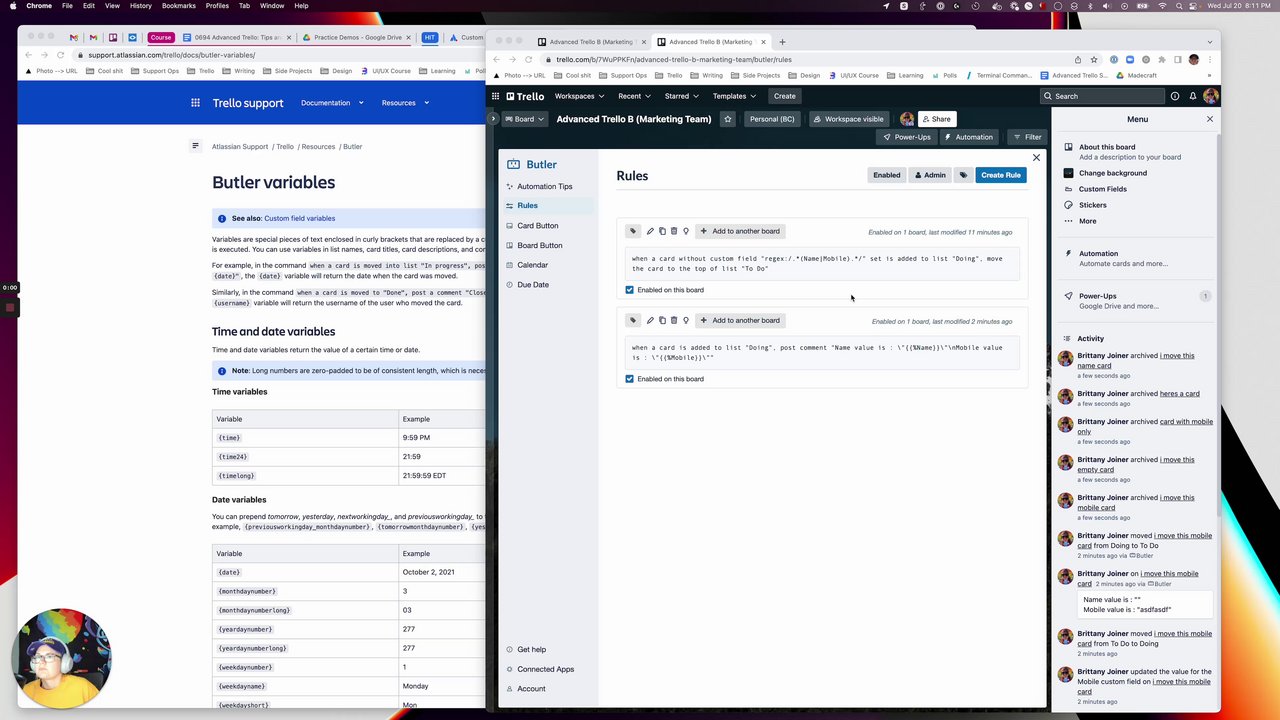Edit the post comment rule with the pencil icon

pyautogui.click(x=650, y=320)
